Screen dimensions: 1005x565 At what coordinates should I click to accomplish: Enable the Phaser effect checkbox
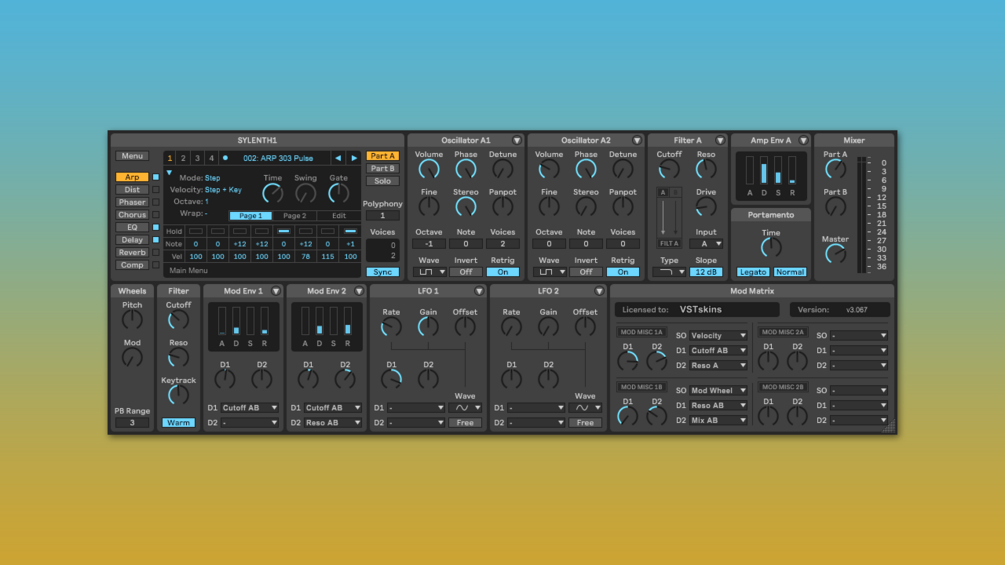click(156, 202)
